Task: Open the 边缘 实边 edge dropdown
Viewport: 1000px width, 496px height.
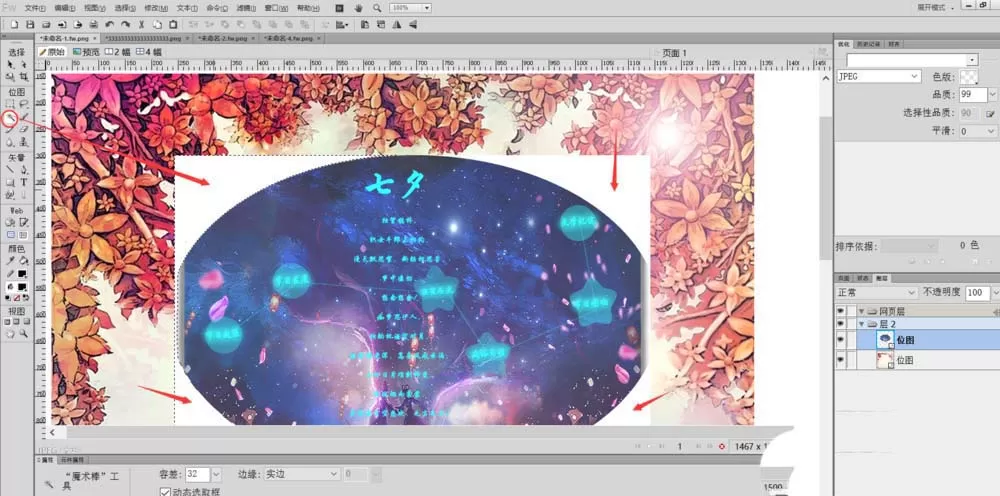Action: pos(302,474)
